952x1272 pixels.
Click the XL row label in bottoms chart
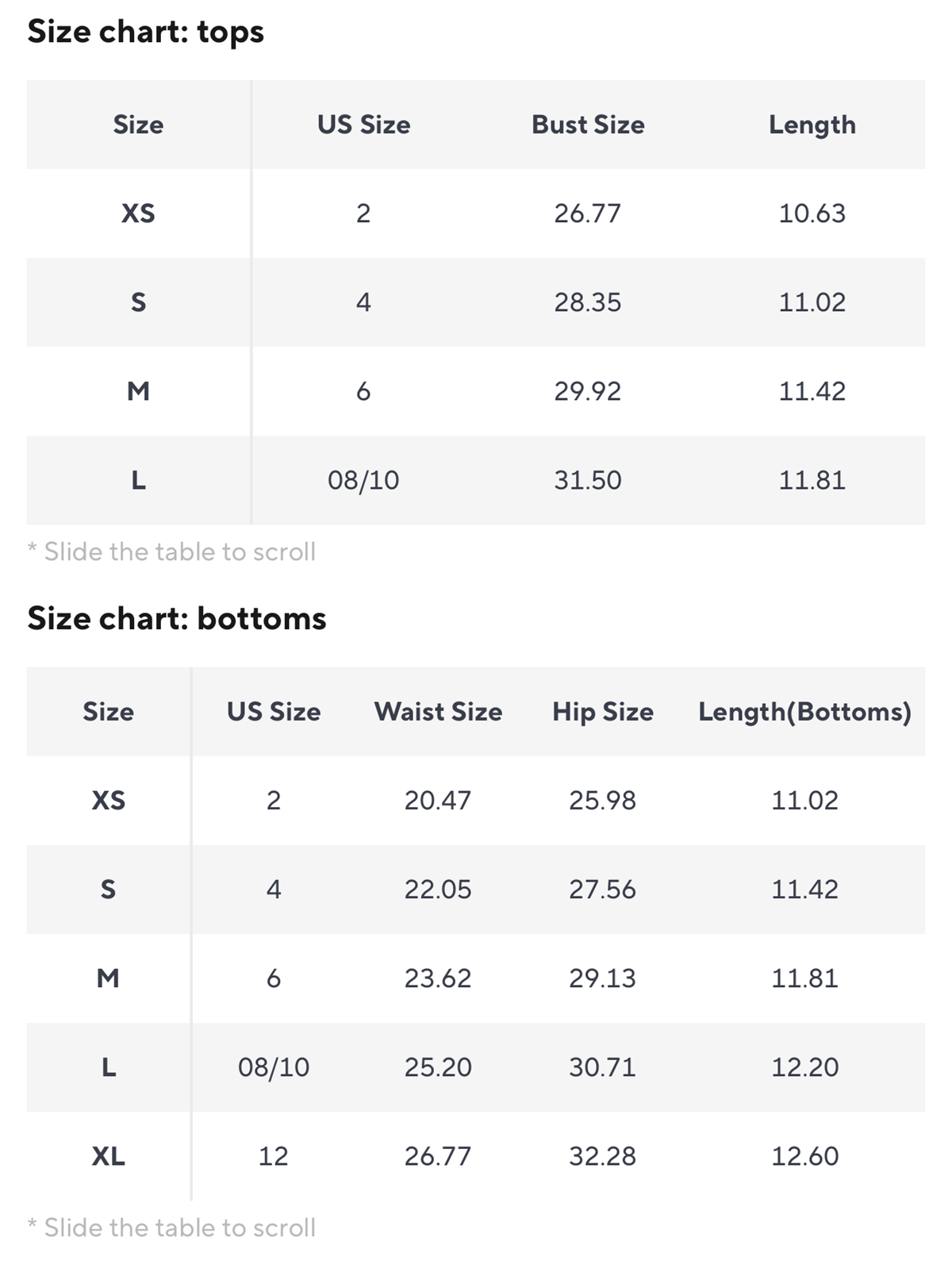109,1156
